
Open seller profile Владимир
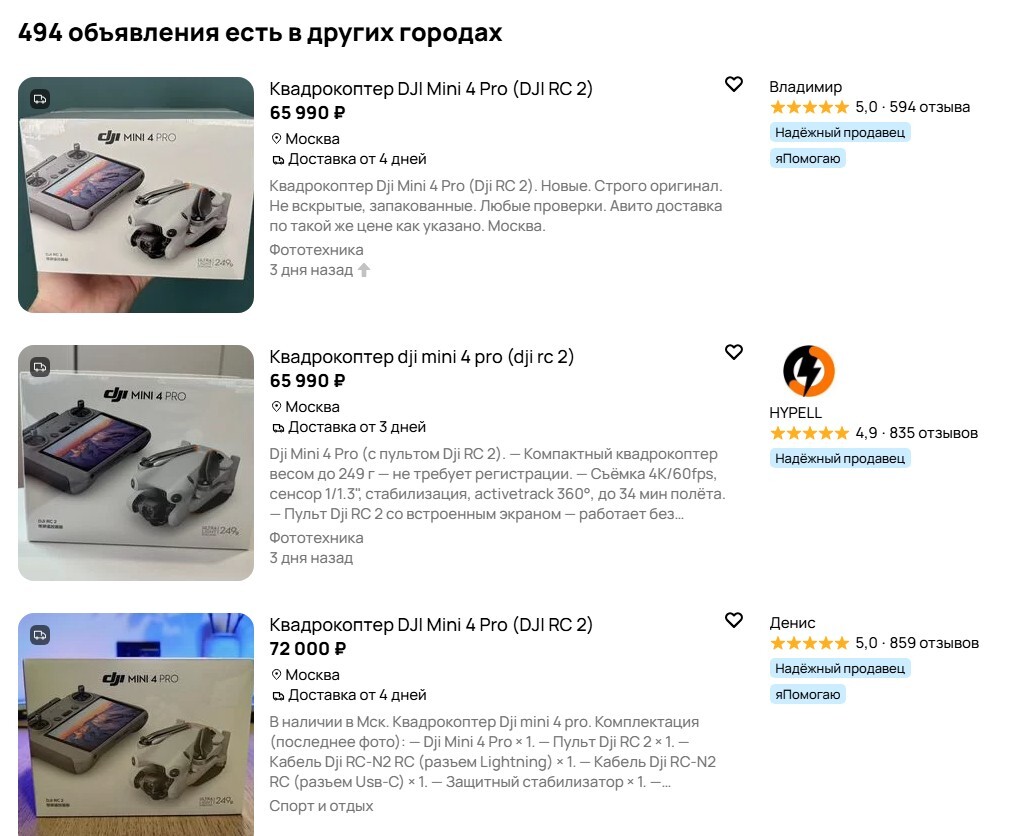(x=805, y=86)
